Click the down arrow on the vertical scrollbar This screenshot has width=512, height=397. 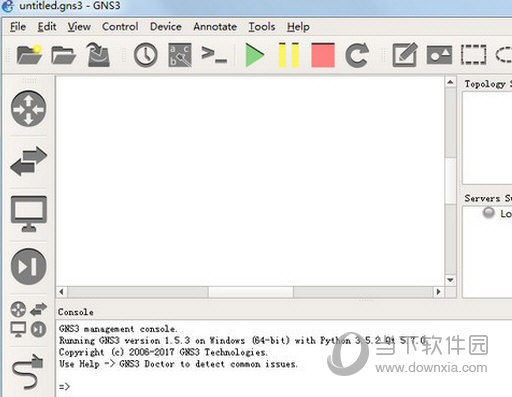click(x=450, y=280)
